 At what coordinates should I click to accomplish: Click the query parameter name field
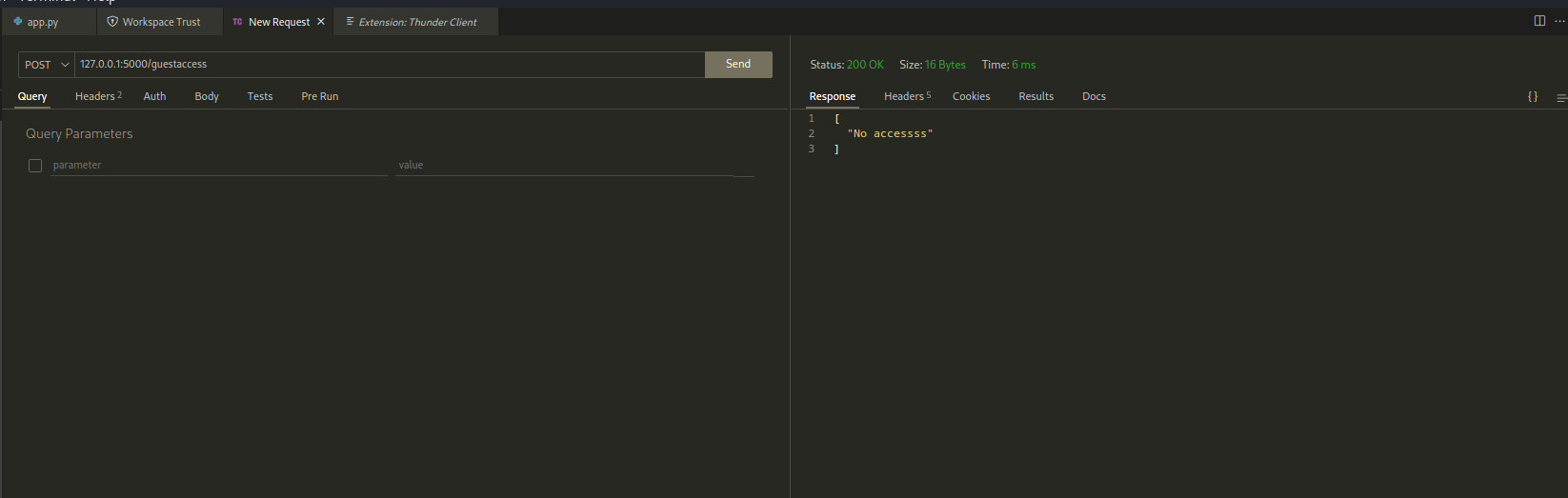click(x=219, y=165)
